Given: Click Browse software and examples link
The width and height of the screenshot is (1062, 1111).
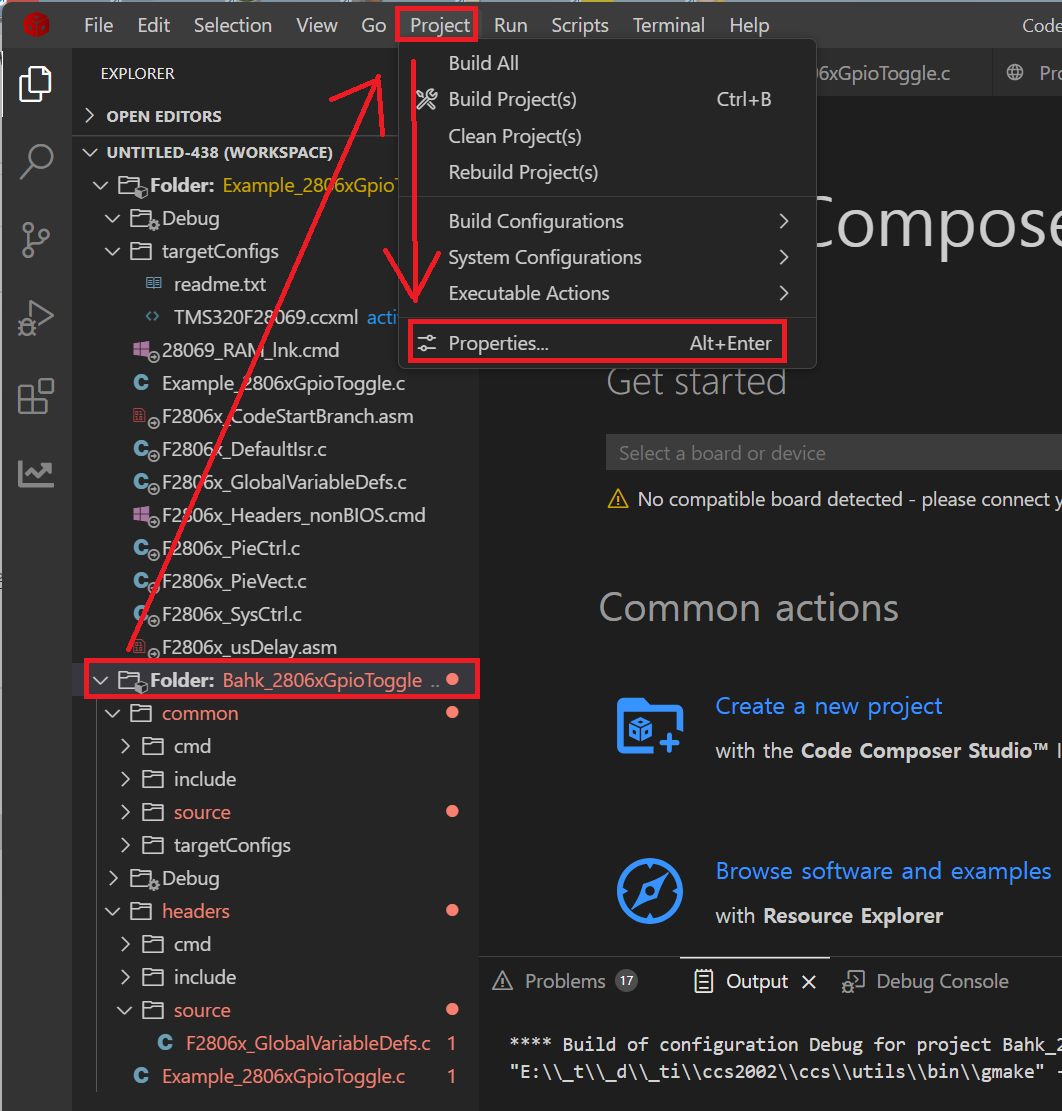Looking at the screenshot, I should pyautogui.click(x=883, y=871).
